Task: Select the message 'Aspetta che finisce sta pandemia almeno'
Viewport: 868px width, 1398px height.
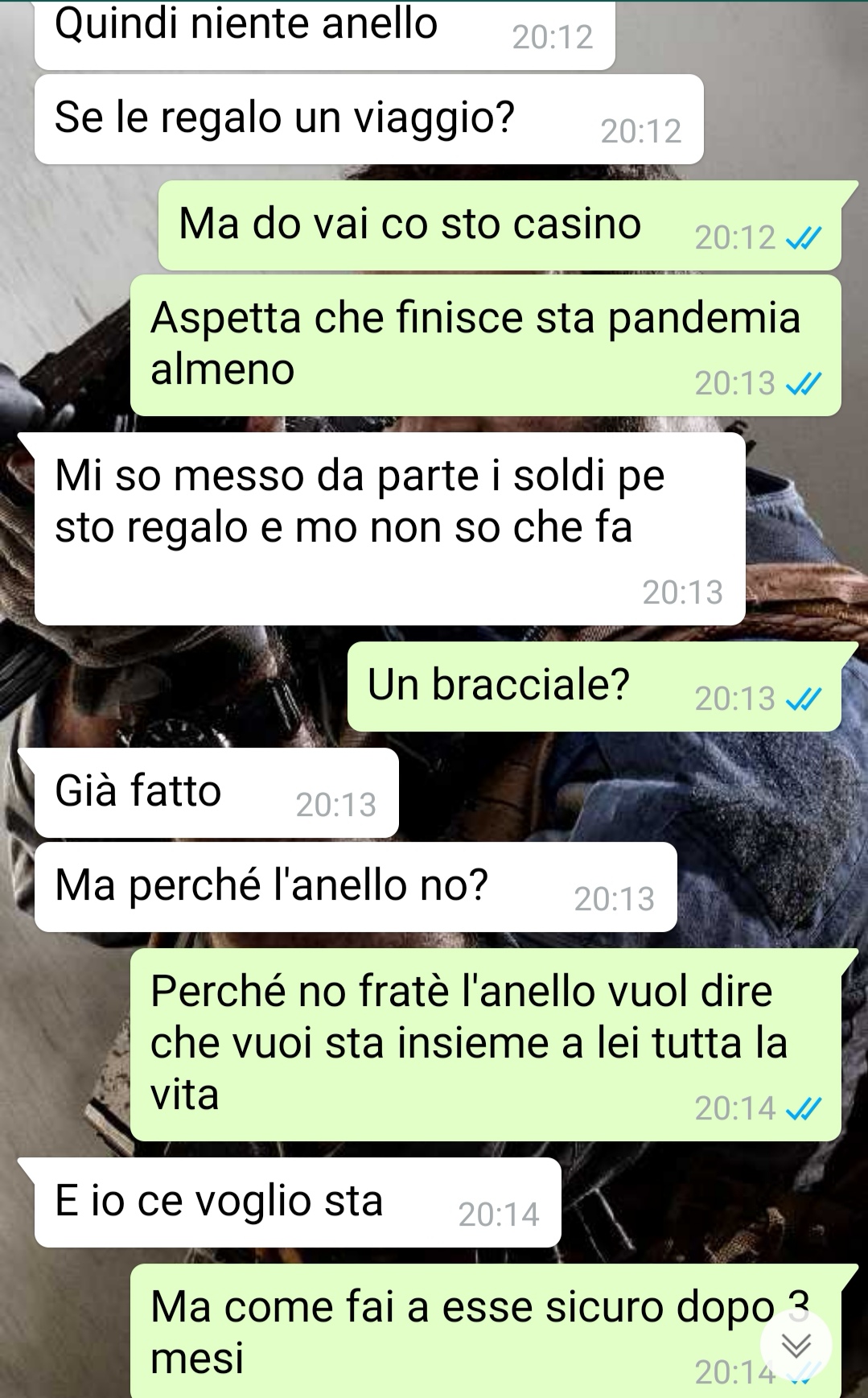Action: click(x=486, y=345)
